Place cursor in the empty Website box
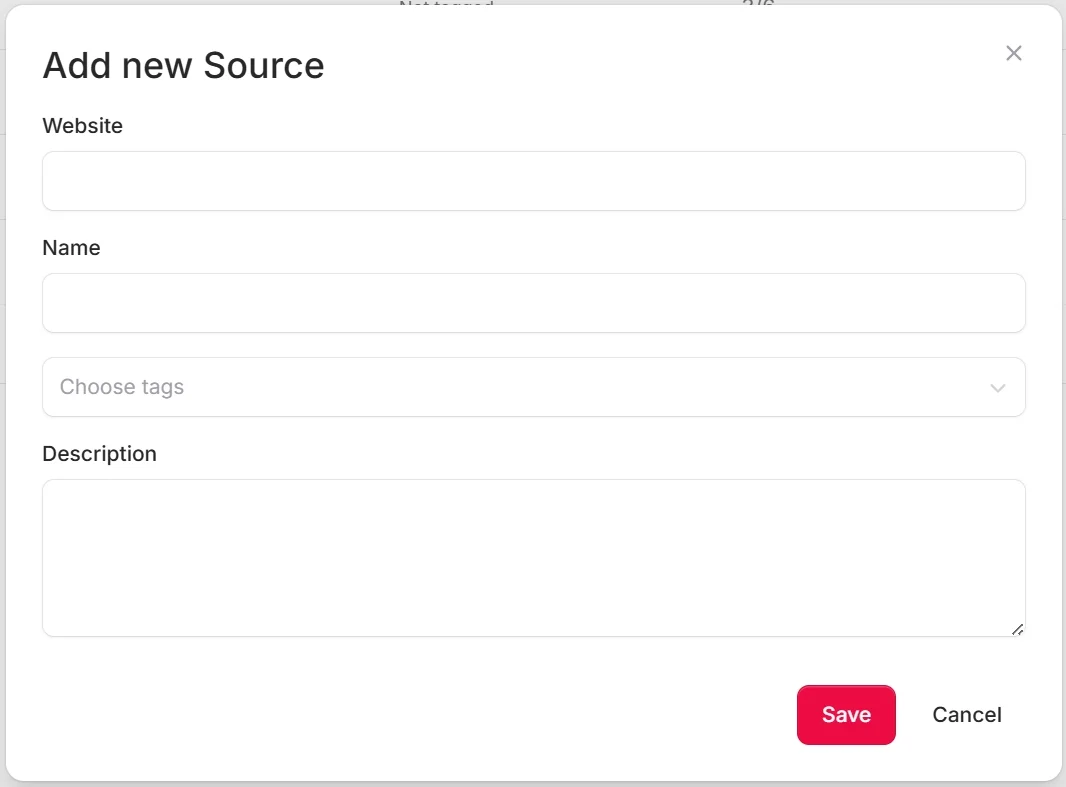Image resolution: width=1066 pixels, height=787 pixels. click(x=534, y=181)
